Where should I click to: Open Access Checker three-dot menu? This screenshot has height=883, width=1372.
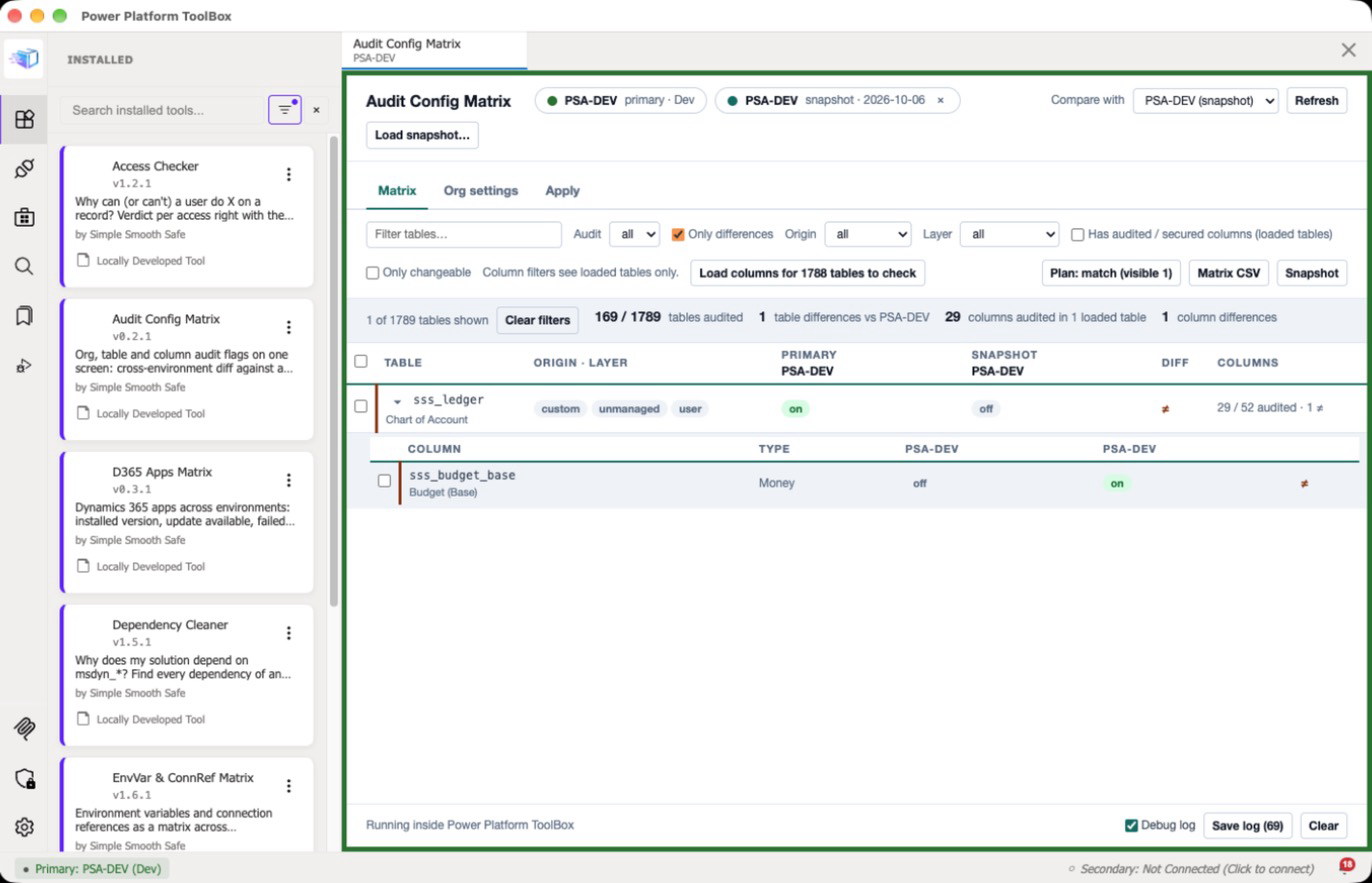(289, 174)
